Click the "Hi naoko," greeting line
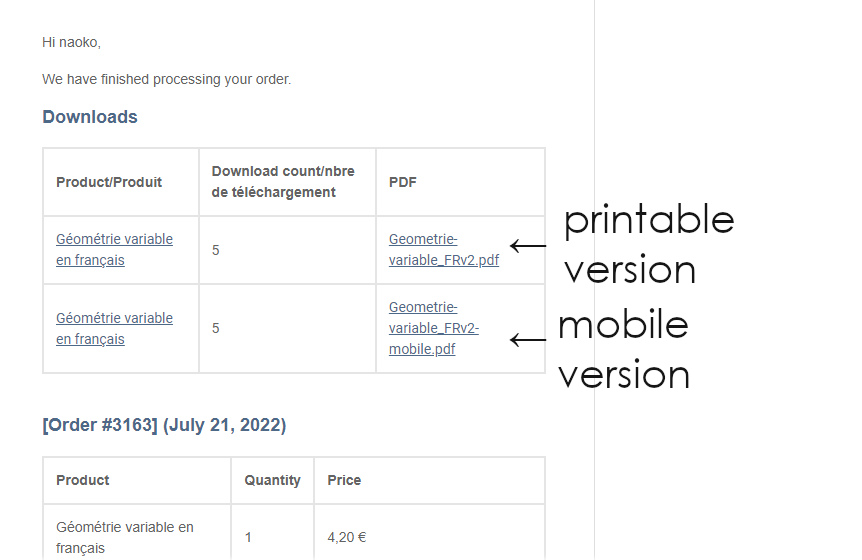 (x=71, y=42)
